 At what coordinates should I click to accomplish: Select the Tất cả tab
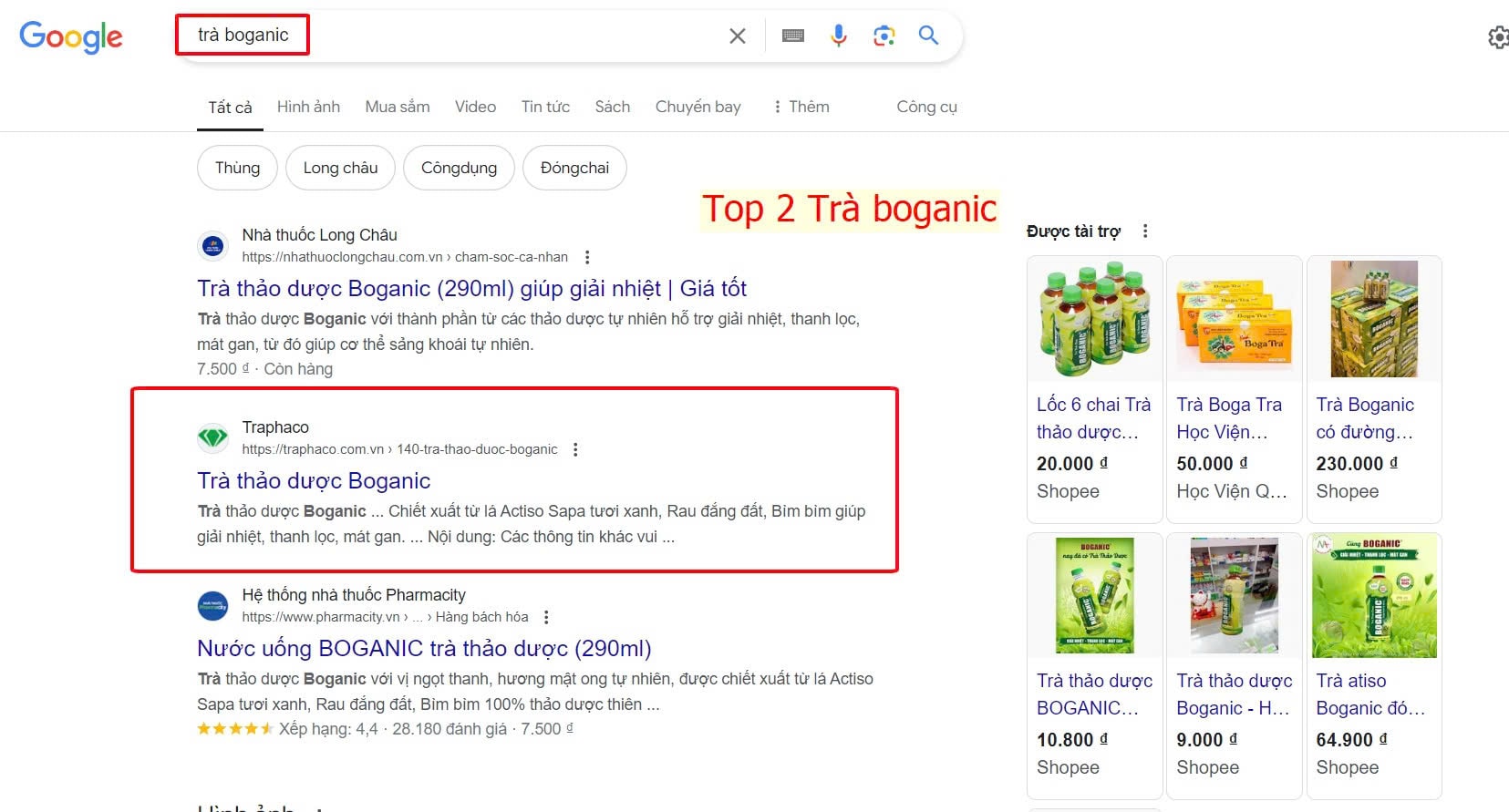point(230,107)
